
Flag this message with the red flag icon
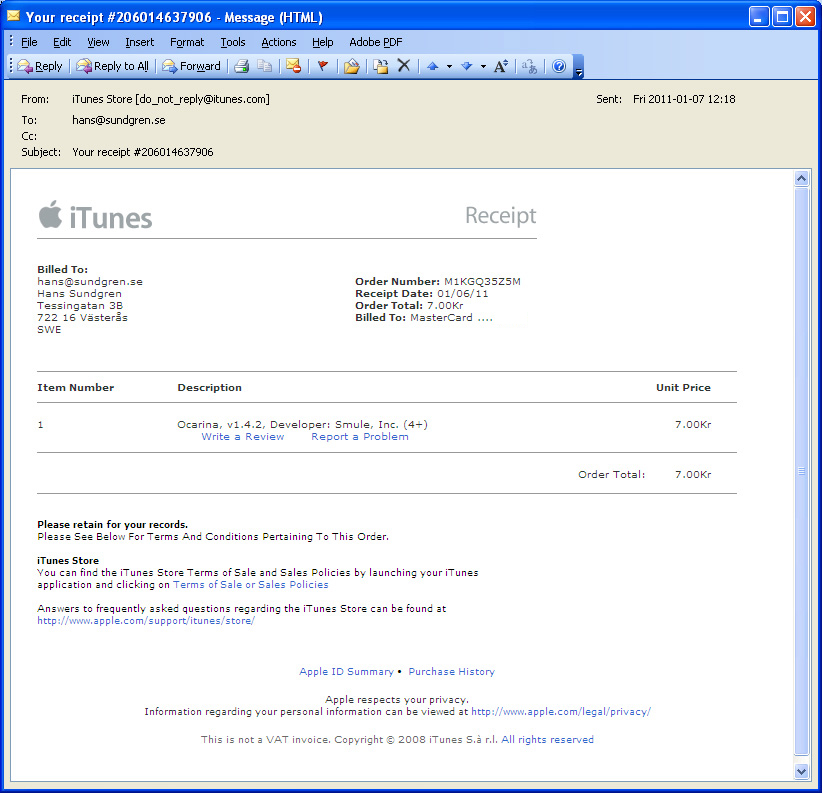(323, 66)
